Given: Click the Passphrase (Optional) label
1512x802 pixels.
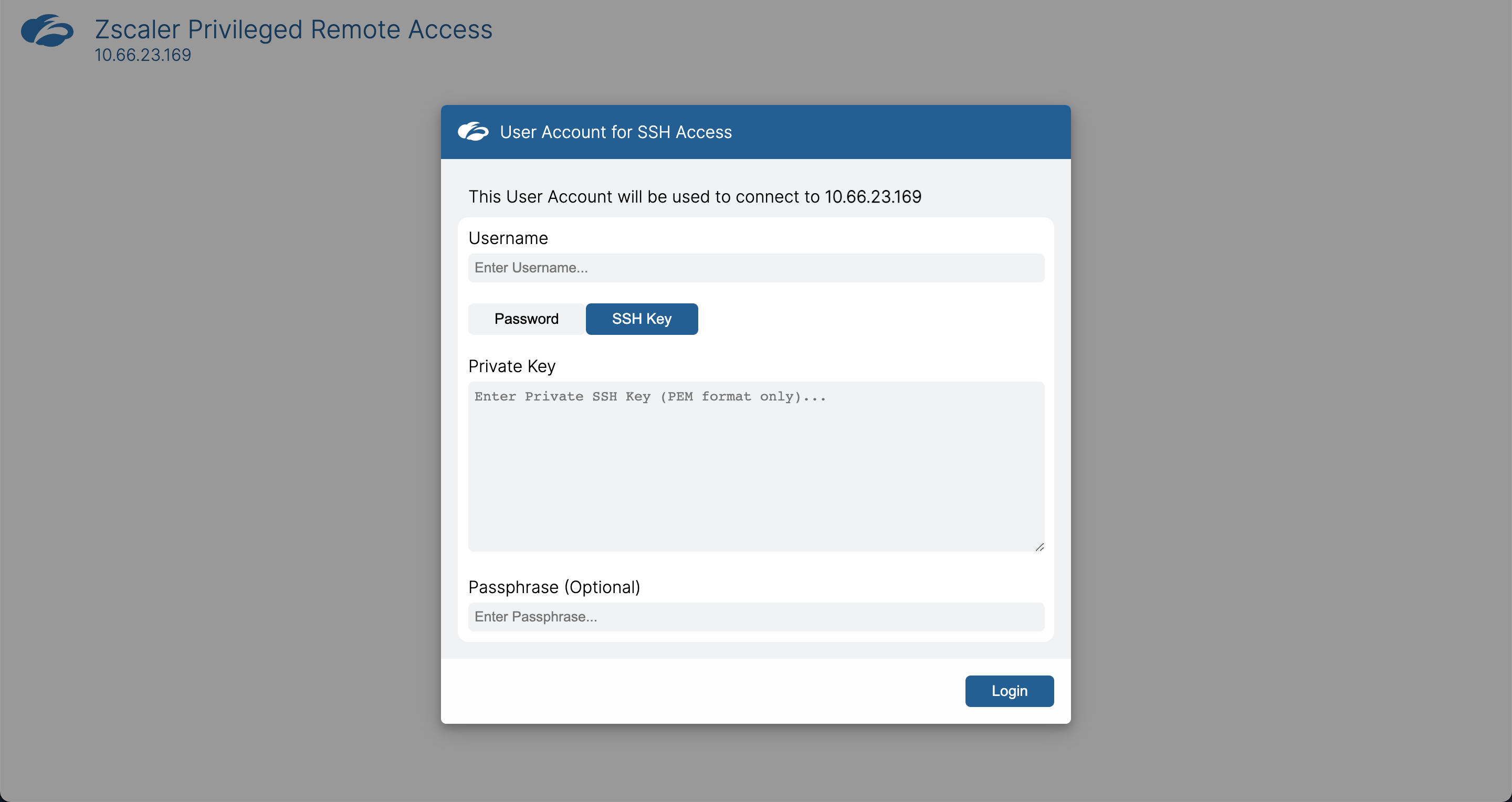Looking at the screenshot, I should (x=553, y=587).
